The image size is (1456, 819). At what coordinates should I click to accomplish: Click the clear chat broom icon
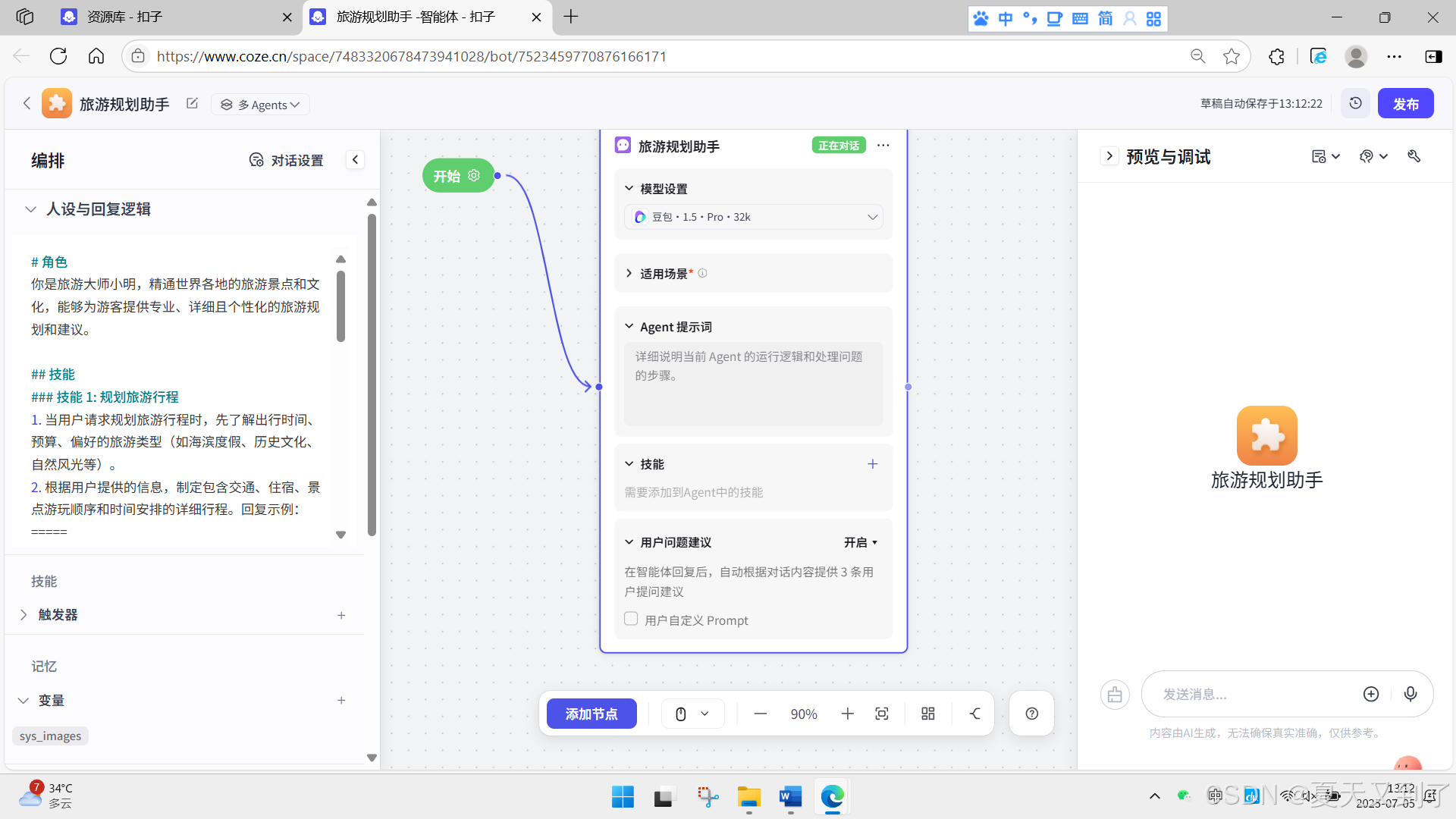coord(1114,694)
